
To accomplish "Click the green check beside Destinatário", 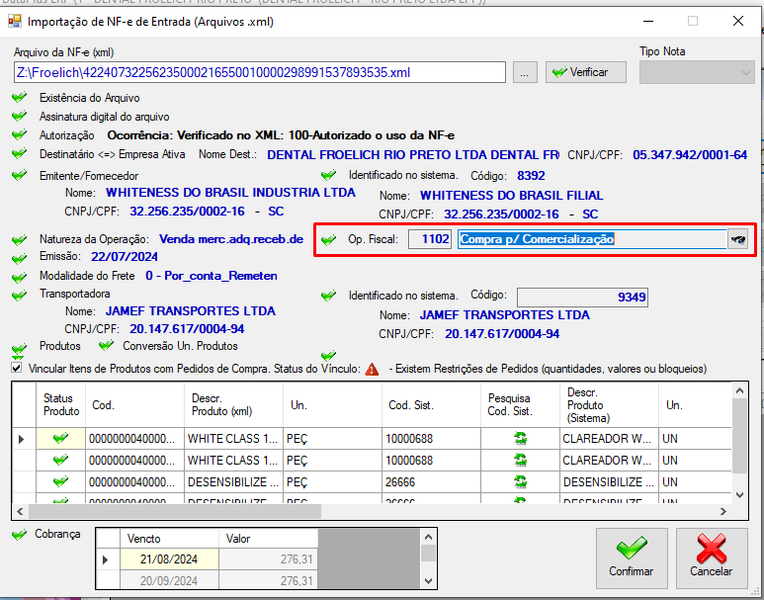I will pyautogui.click(x=19, y=154).
